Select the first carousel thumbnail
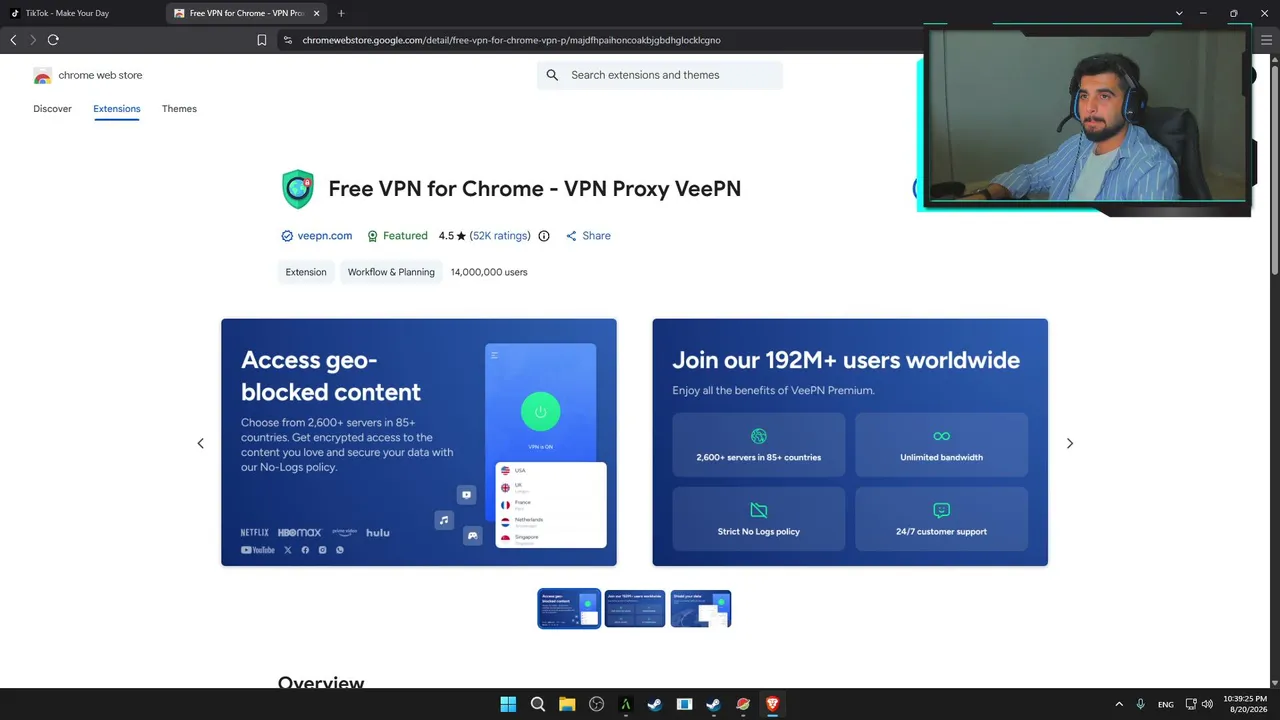The height and width of the screenshot is (720, 1280). [x=569, y=608]
